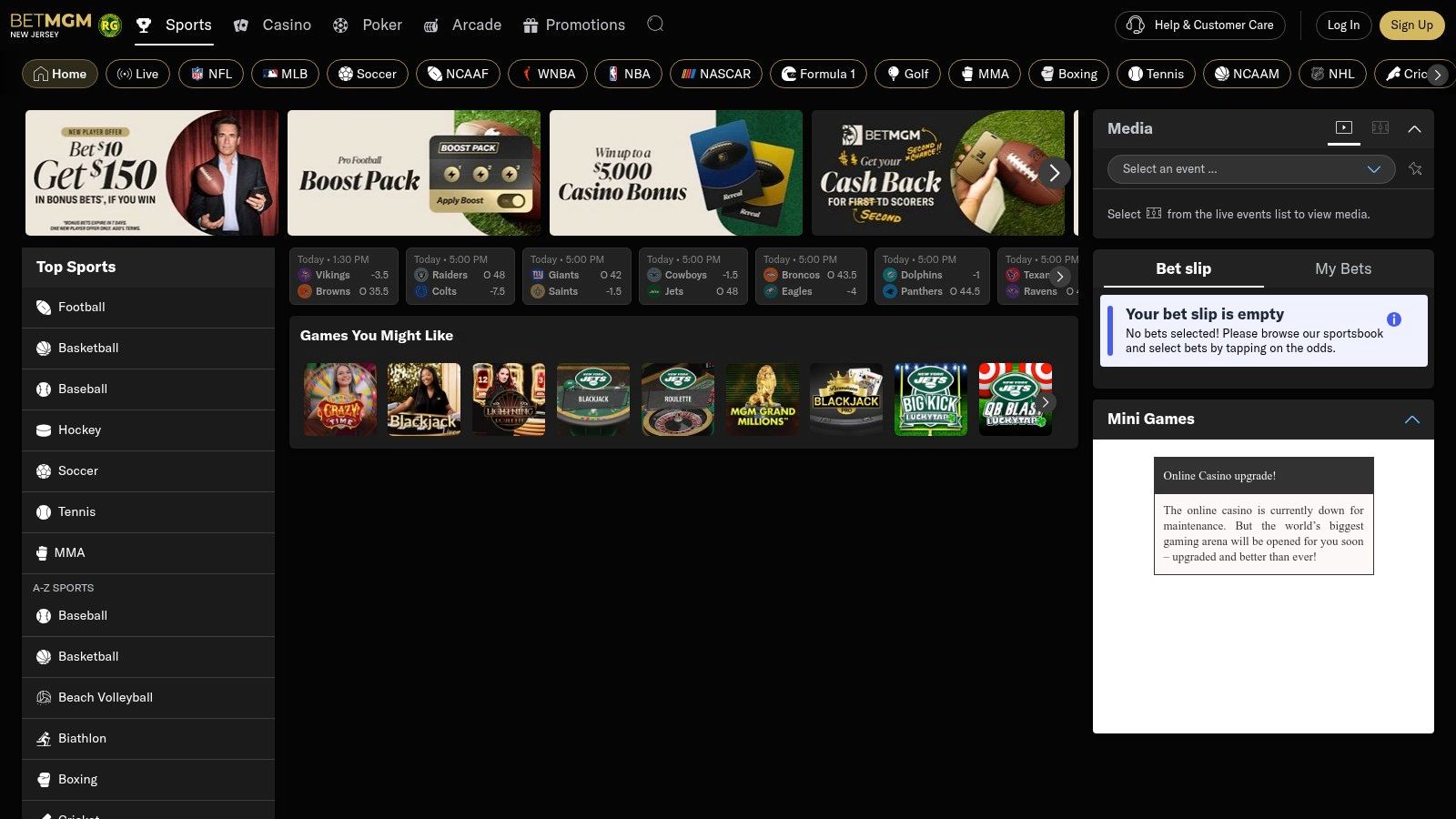Click the RG responsible gaming badge
Viewport: 1456px width, 819px height.
[x=110, y=25]
